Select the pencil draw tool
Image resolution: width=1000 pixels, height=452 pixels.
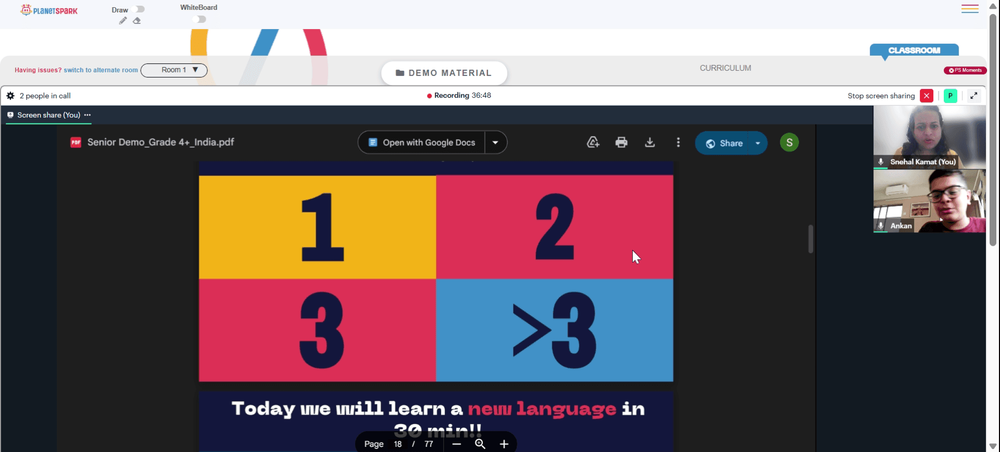coord(123,20)
